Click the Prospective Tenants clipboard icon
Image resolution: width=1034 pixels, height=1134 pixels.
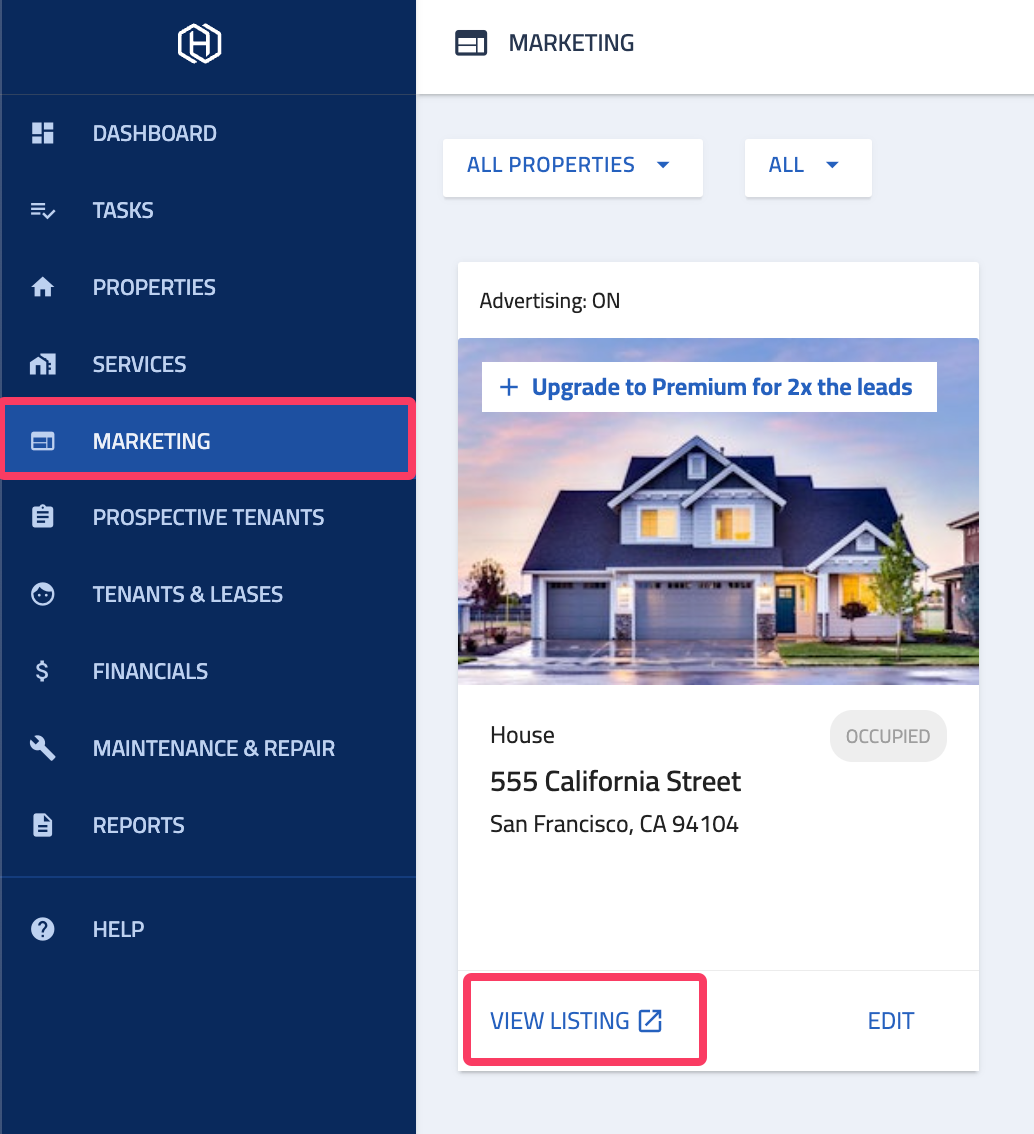[43, 517]
